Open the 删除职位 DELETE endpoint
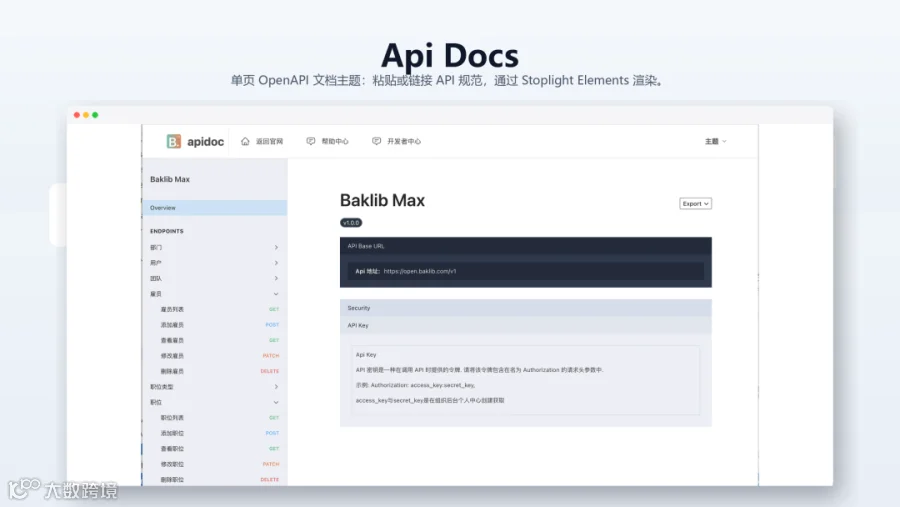Image resolution: width=900 pixels, height=507 pixels. 215,479
